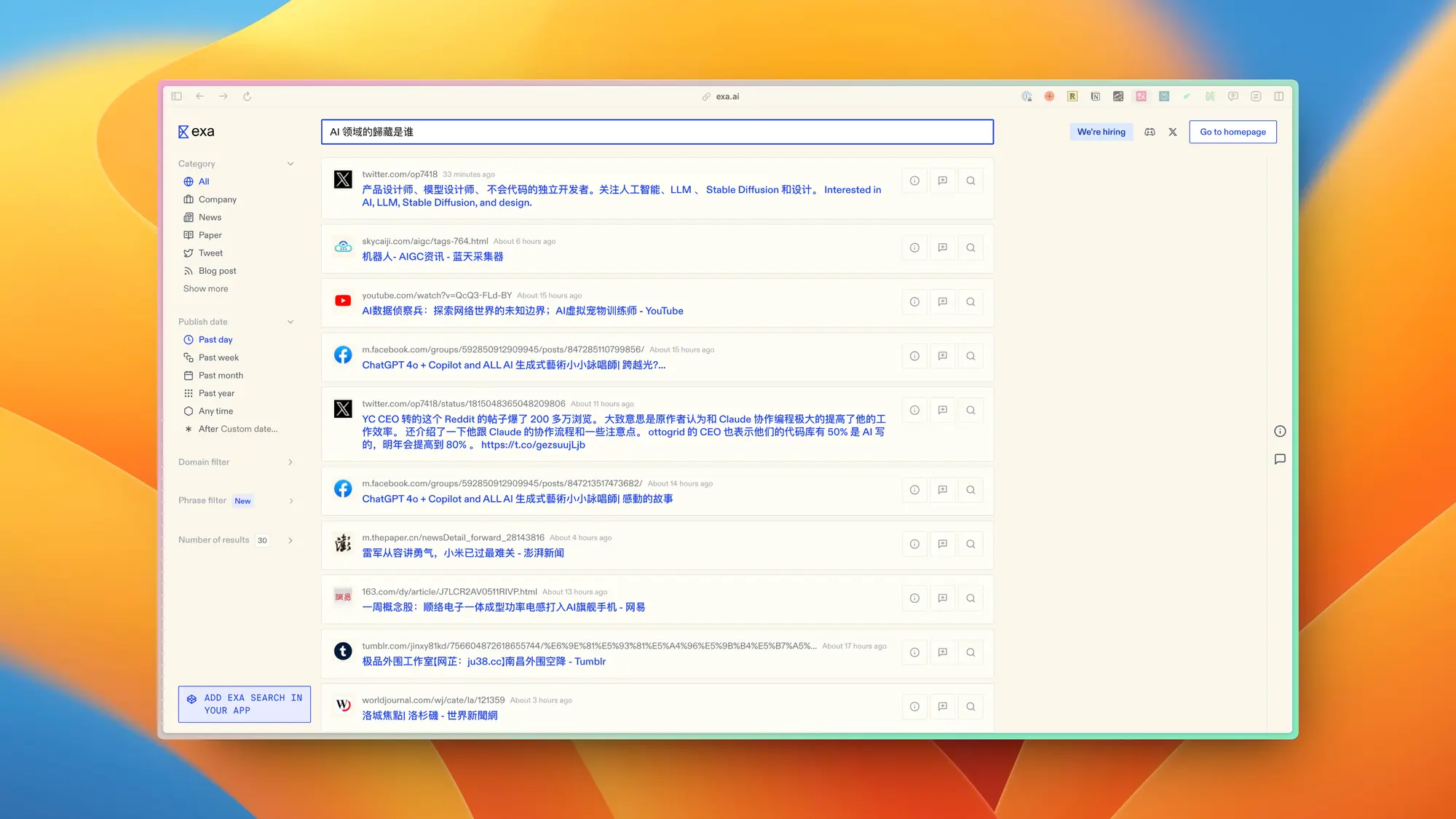Screen dimensions: 1456x819
Task: Click inside the search query field
Action: tap(655, 132)
